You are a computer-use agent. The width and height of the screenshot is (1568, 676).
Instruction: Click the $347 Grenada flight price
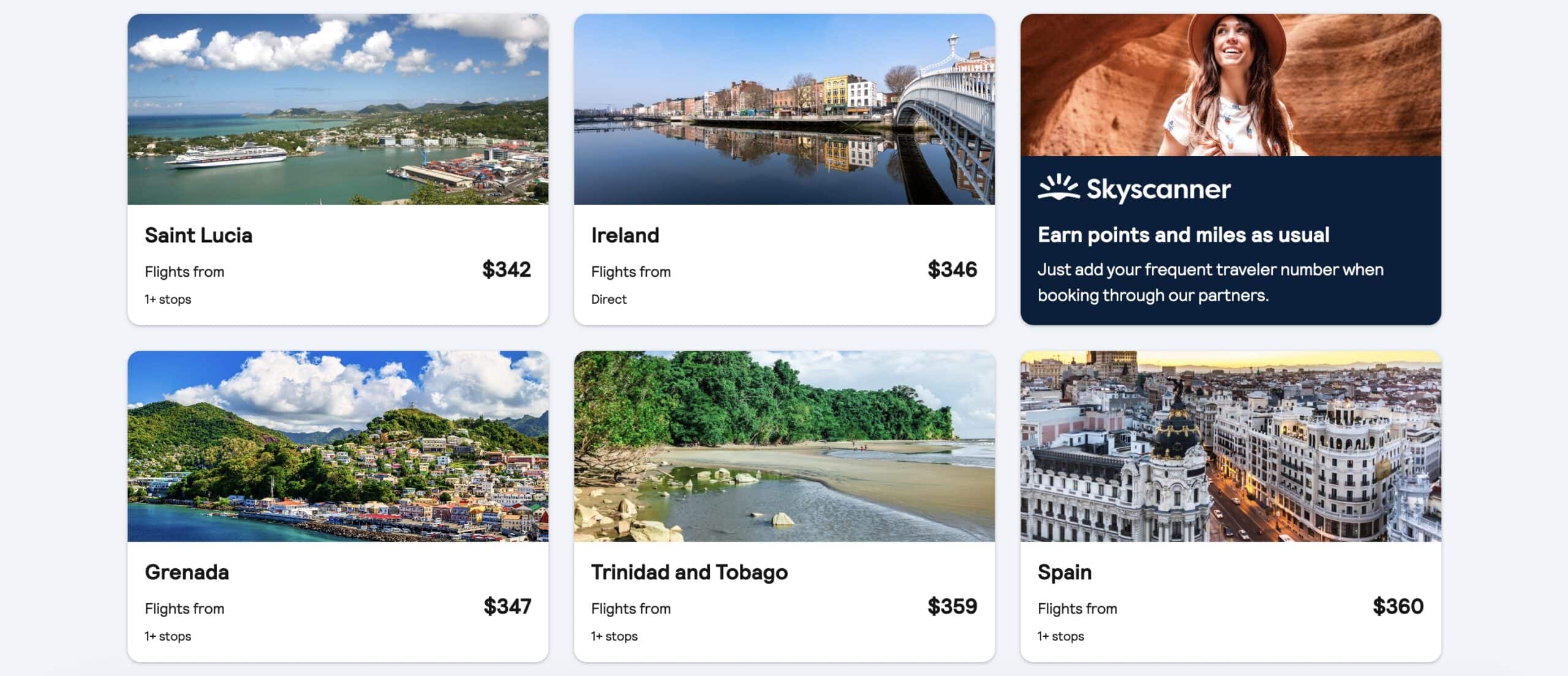[507, 606]
